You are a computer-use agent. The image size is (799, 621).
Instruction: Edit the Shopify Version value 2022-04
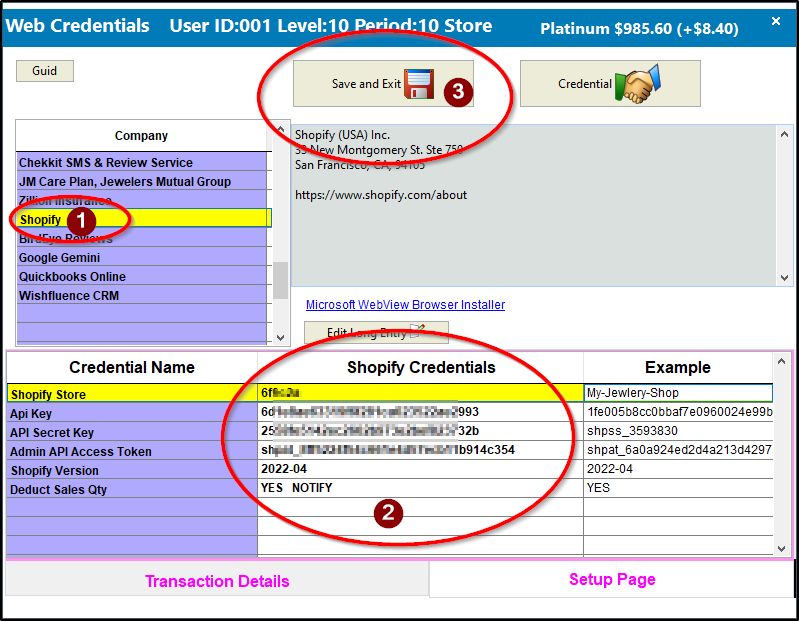point(420,469)
